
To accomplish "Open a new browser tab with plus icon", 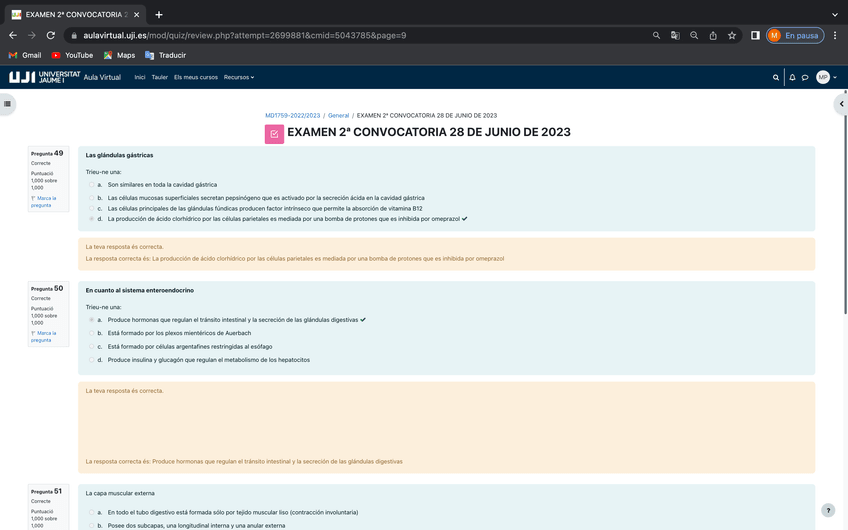I will point(158,15).
